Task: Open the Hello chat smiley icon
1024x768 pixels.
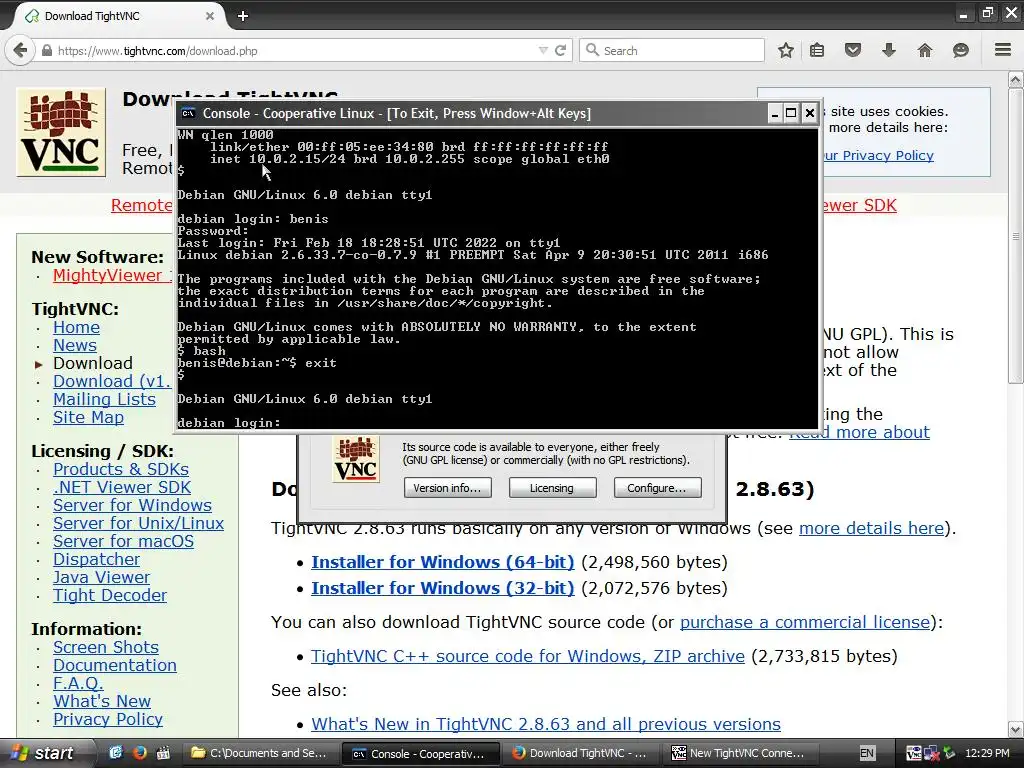Action: [961, 50]
